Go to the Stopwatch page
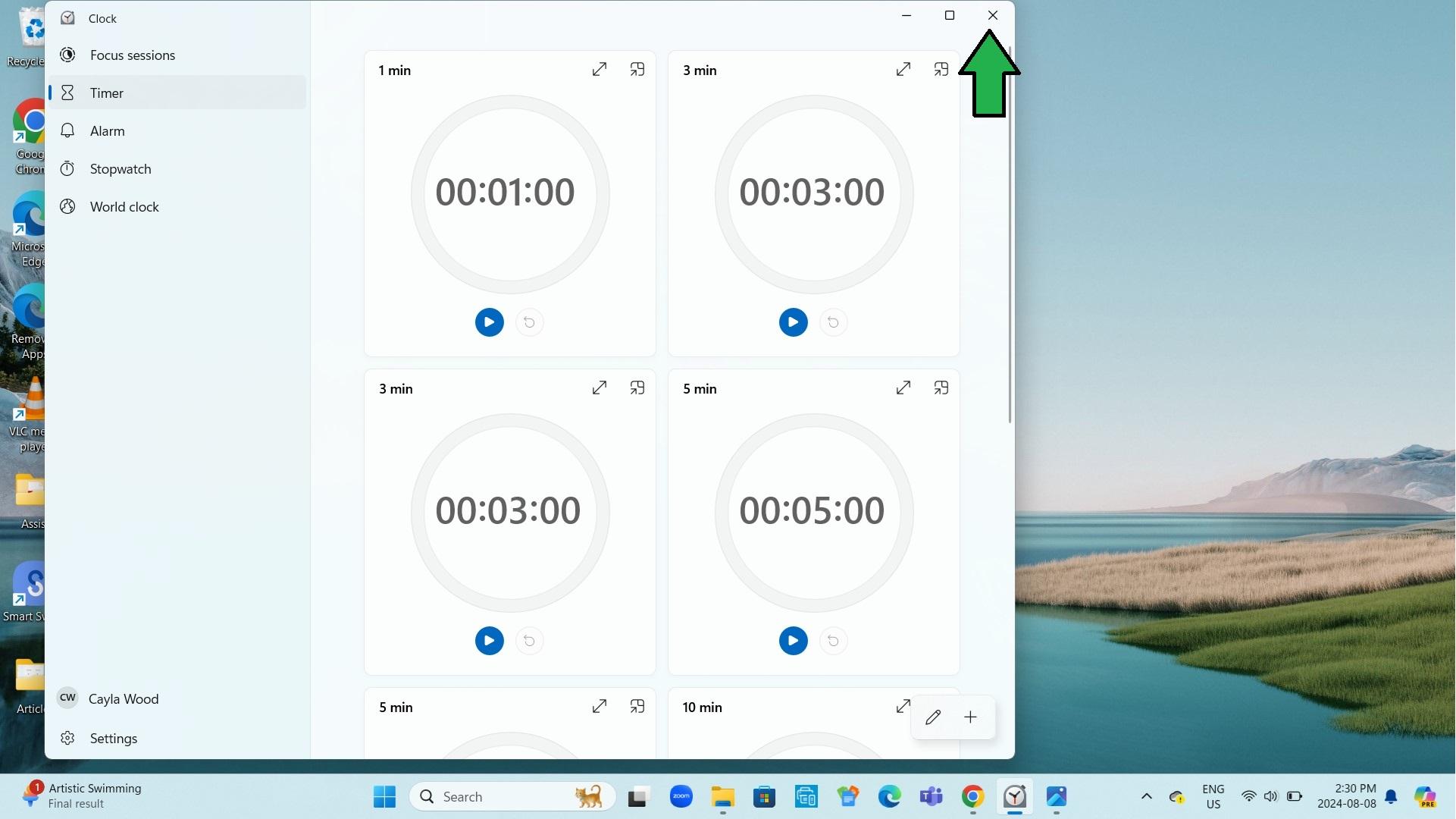The image size is (1456, 819). coord(177,168)
